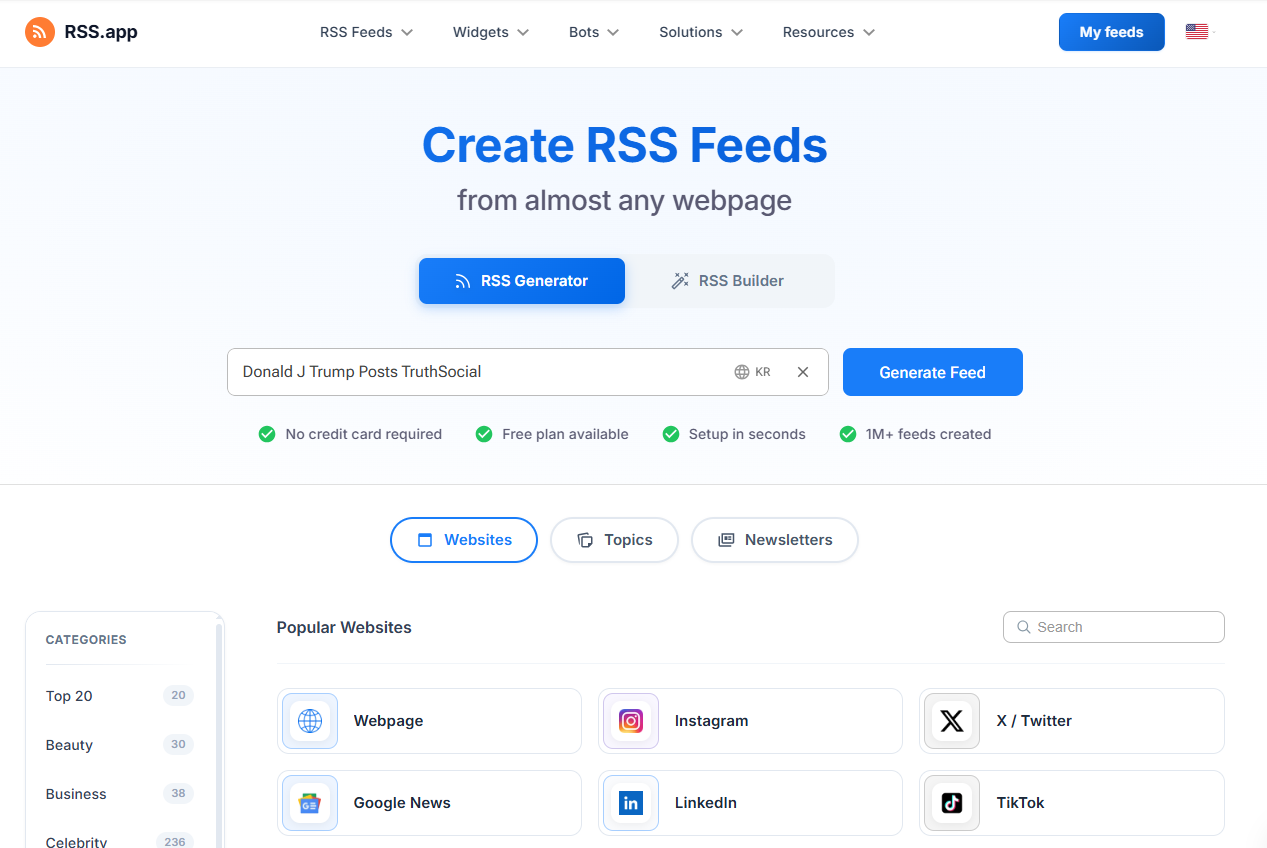Click the CATEGORIES heading text
Image resolution: width=1267 pixels, height=848 pixels.
click(x=86, y=640)
